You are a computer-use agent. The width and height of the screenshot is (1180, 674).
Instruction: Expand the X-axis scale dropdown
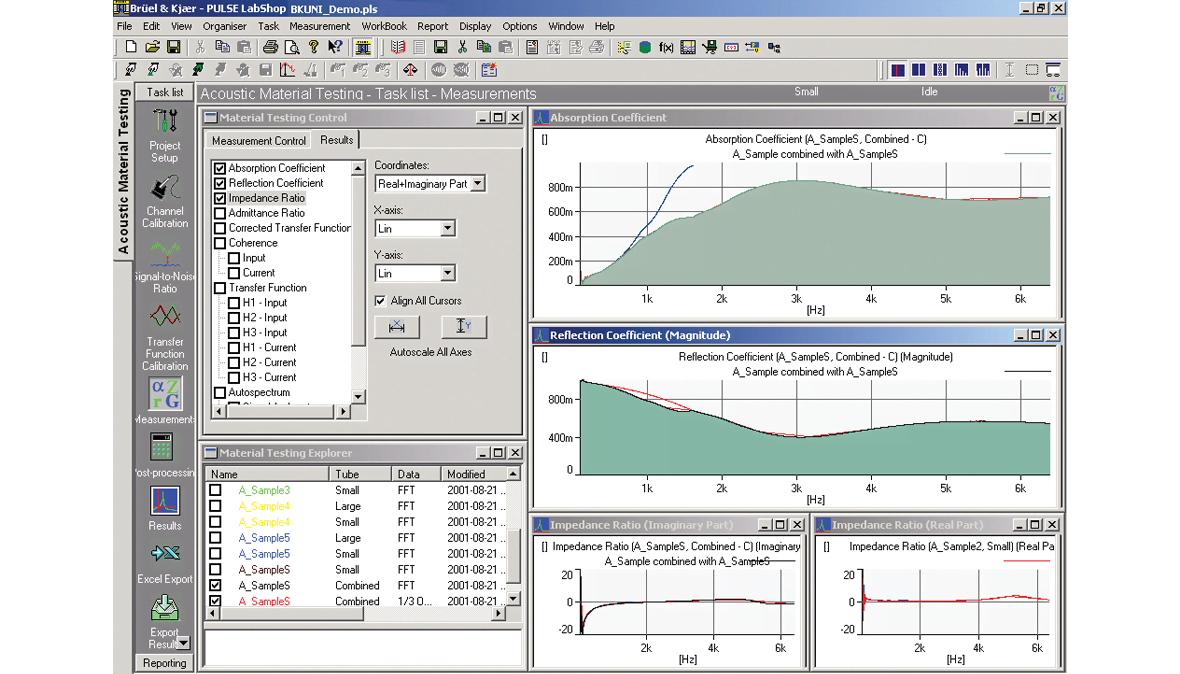[x=447, y=229]
